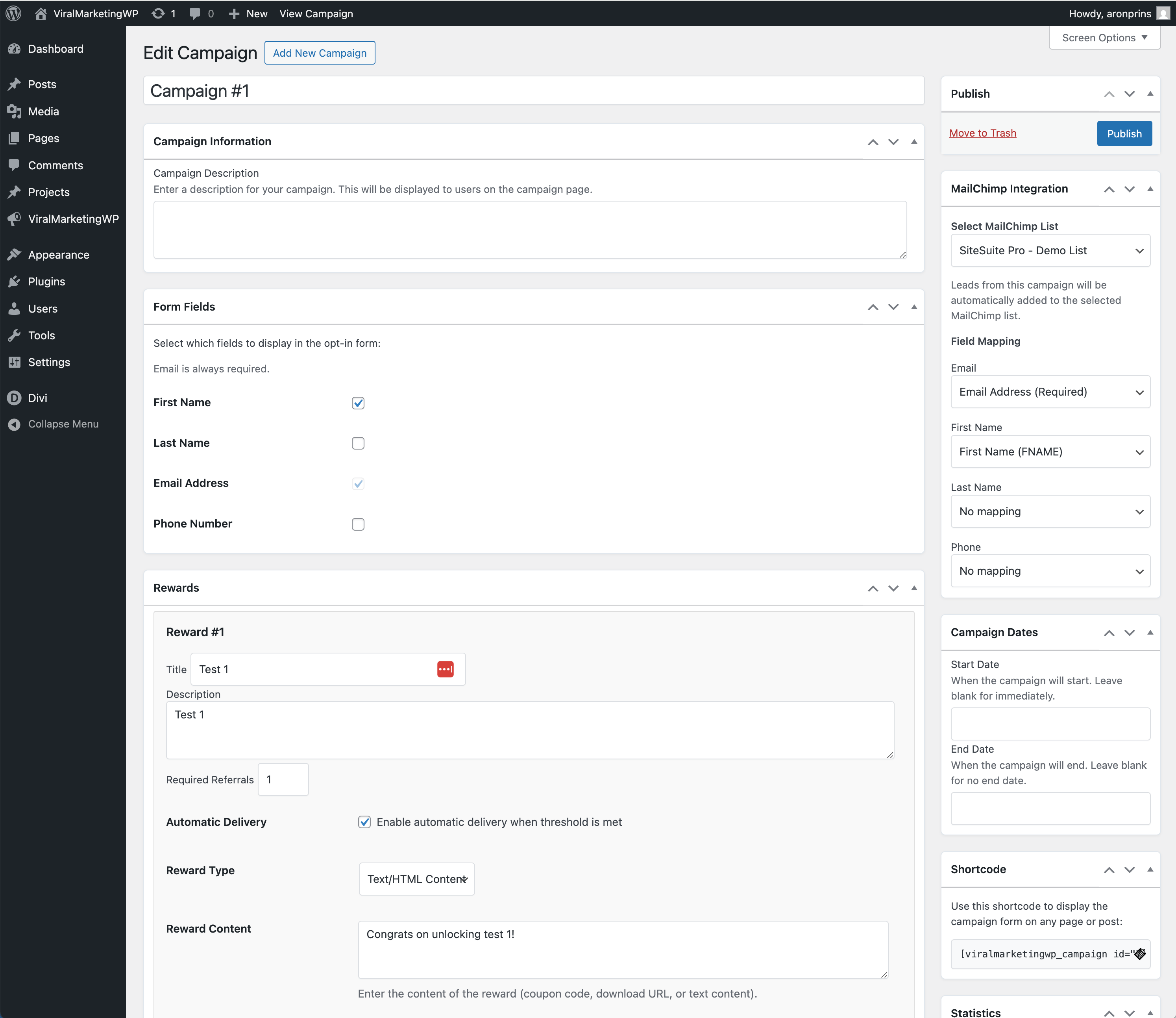Disable automatic delivery checkbox
1176x1018 pixels.
[364, 822]
